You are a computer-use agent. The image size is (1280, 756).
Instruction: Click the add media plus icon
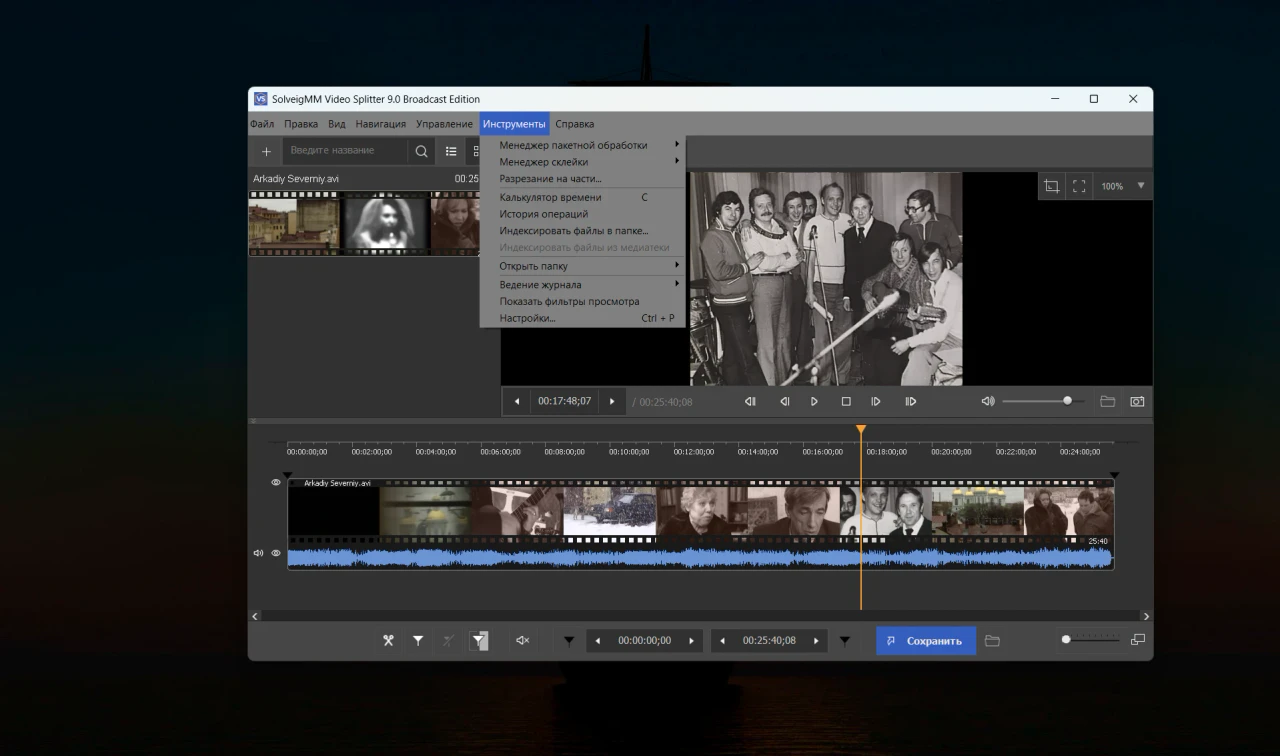266,151
